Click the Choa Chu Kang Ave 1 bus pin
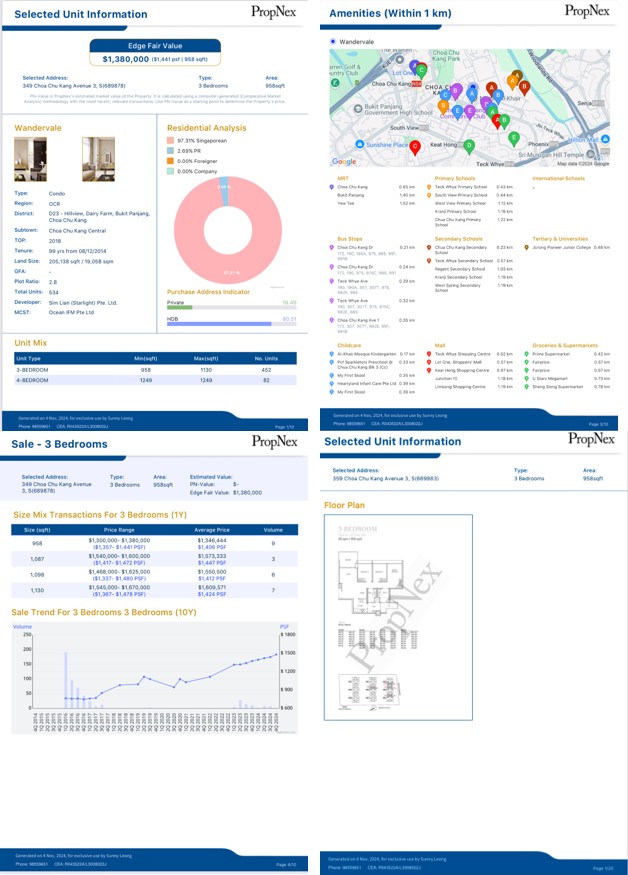The image size is (628, 875). click(x=332, y=320)
